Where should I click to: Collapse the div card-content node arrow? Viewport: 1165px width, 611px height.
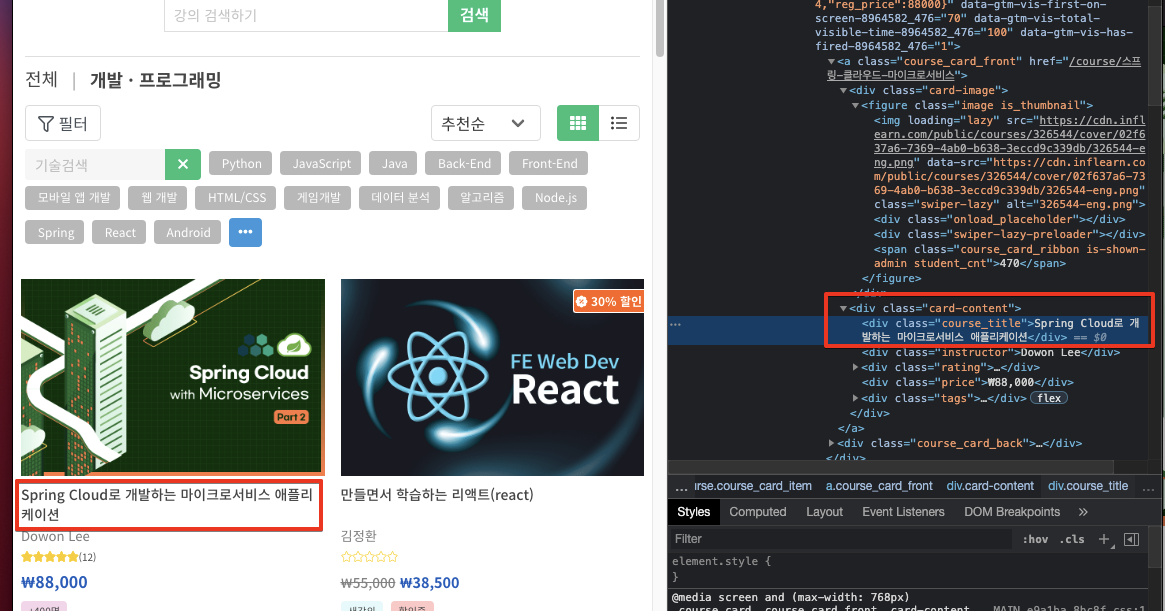coord(843,308)
